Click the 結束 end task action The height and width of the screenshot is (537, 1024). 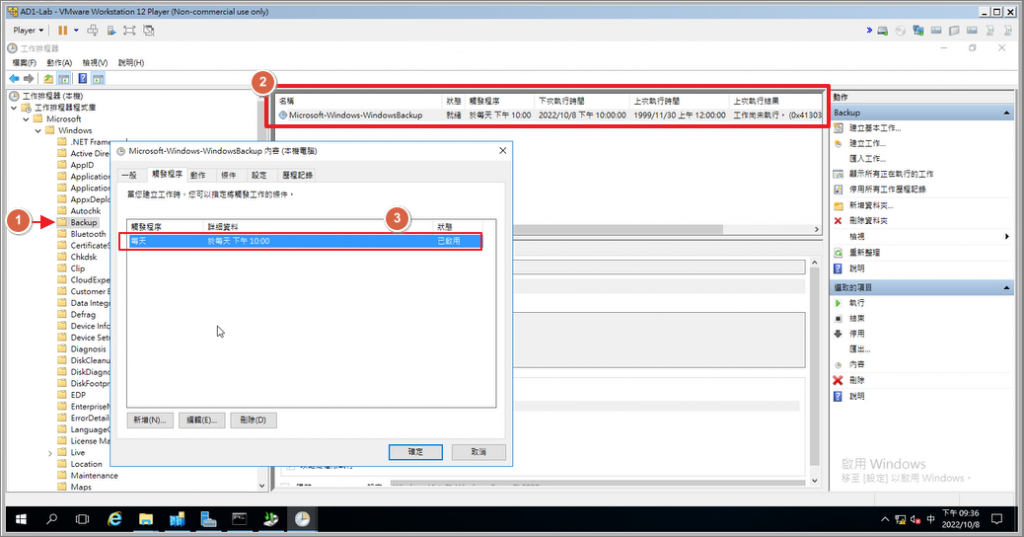tap(857, 318)
